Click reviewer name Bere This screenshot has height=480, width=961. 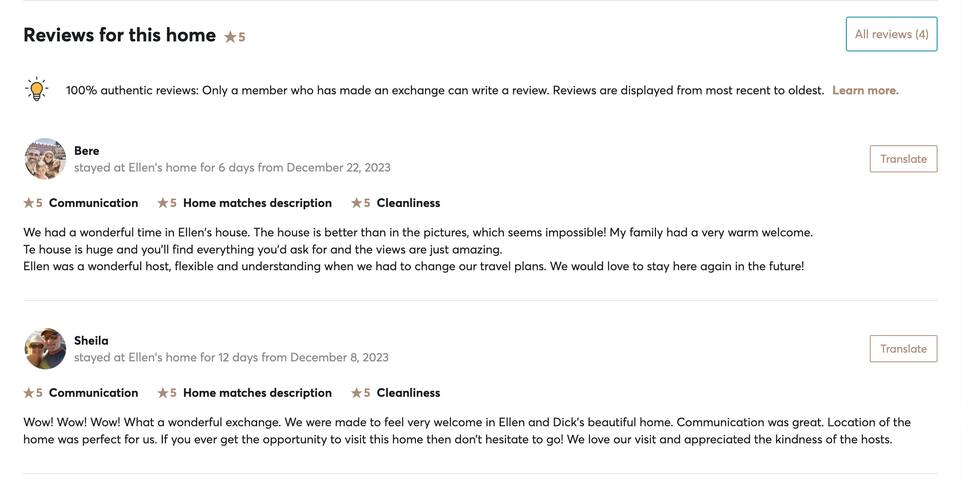coord(87,151)
